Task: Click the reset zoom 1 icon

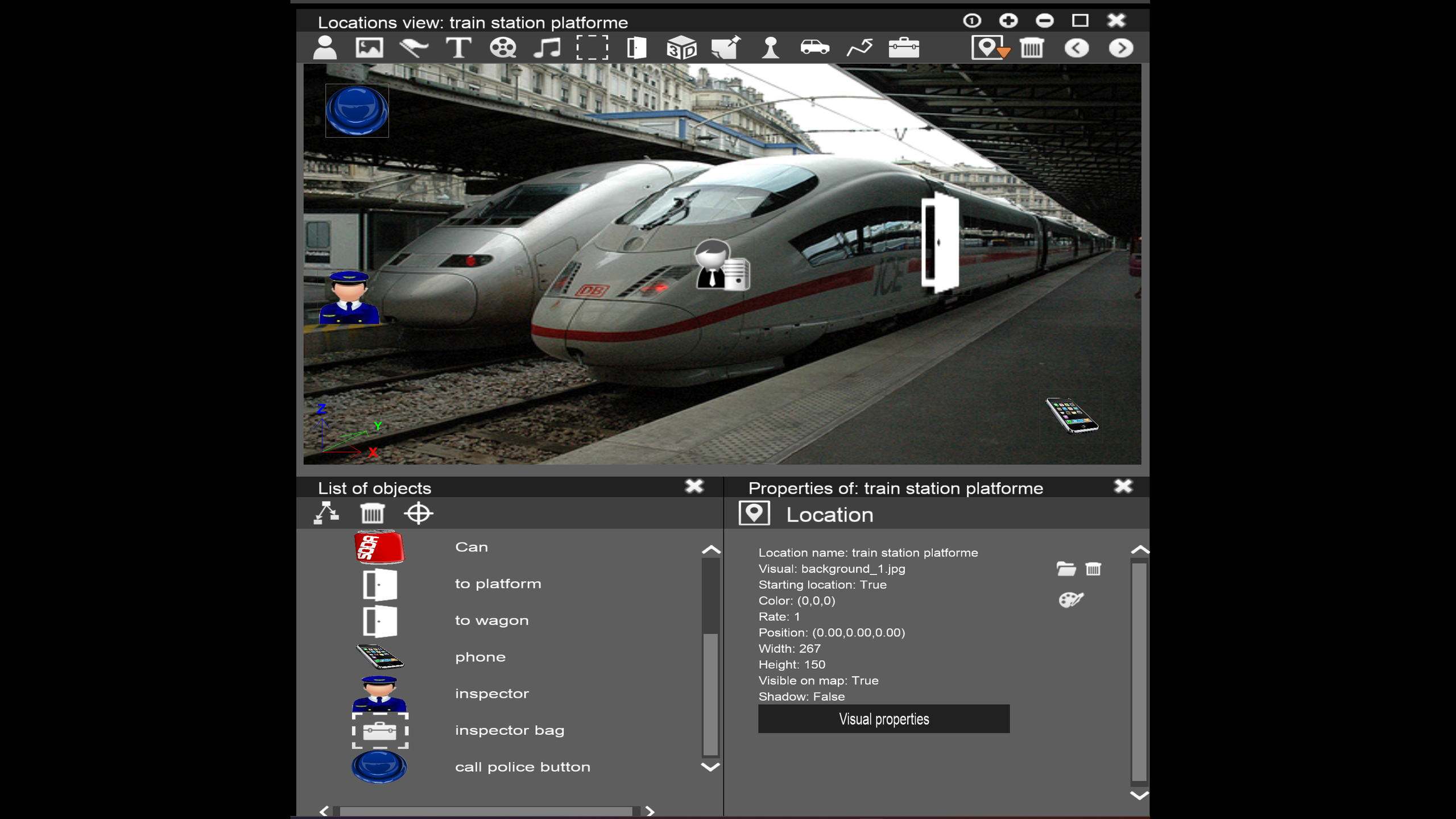Action: pyautogui.click(x=972, y=21)
